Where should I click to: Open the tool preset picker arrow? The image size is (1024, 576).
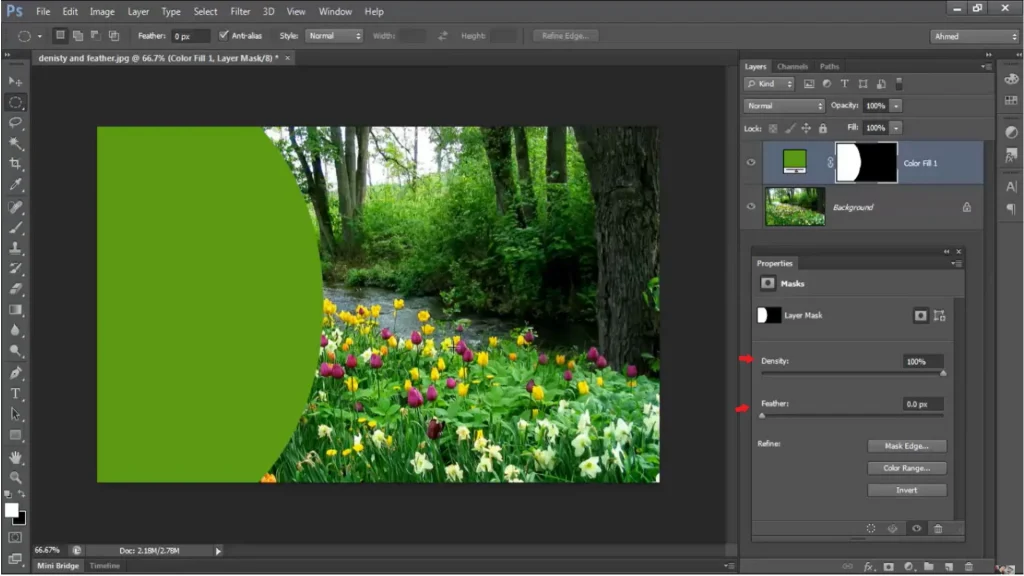[40, 37]
